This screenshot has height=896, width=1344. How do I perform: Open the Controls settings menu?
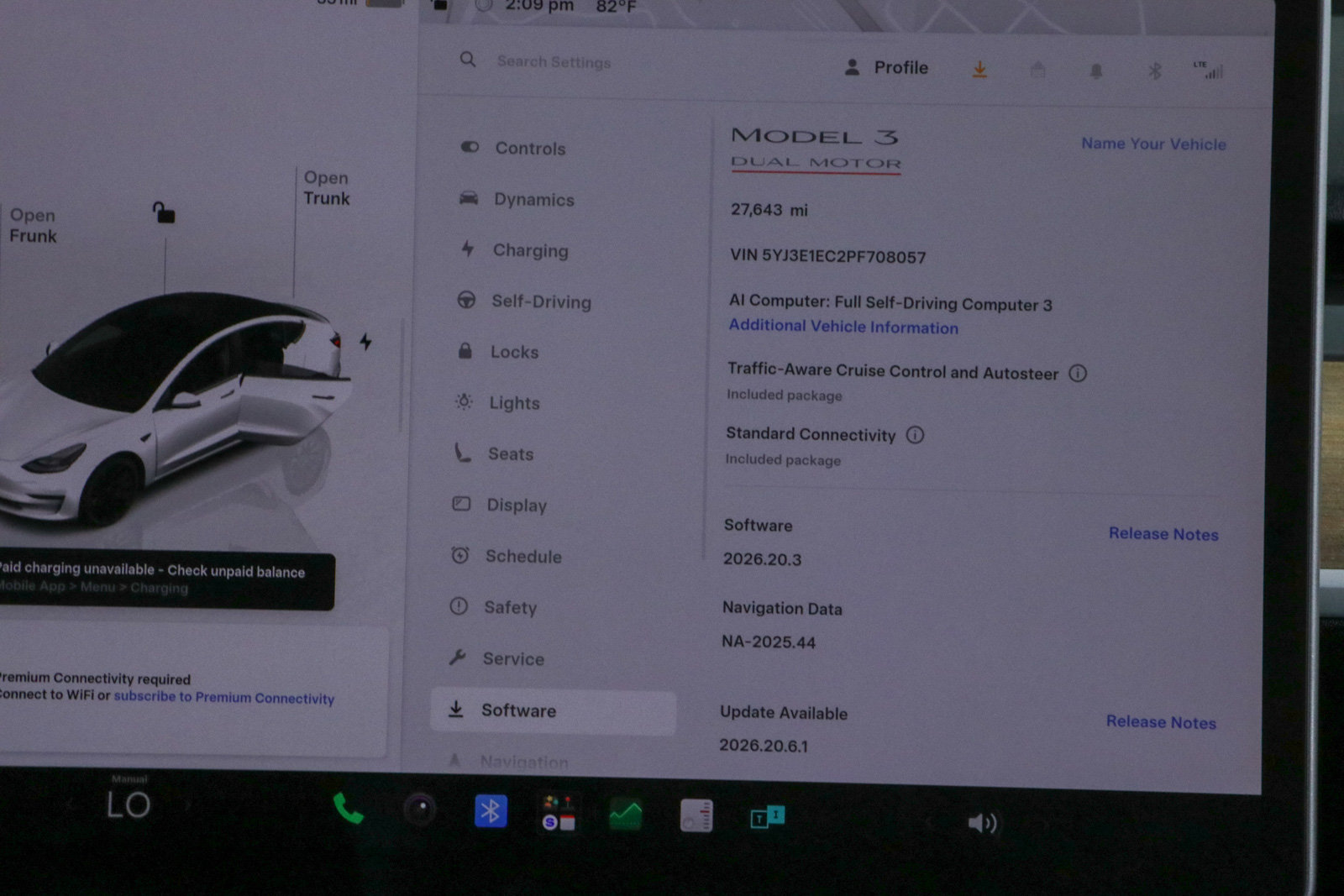pos(513,148)
